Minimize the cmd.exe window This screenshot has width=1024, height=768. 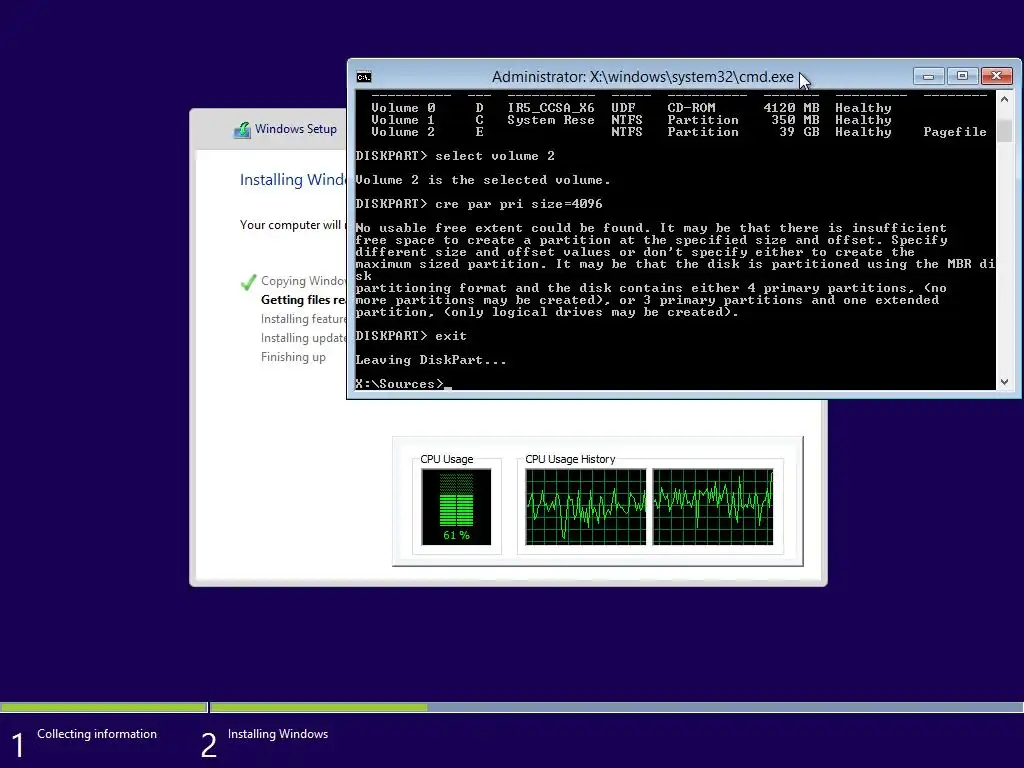pyautogui.click(x=928, y=76)
